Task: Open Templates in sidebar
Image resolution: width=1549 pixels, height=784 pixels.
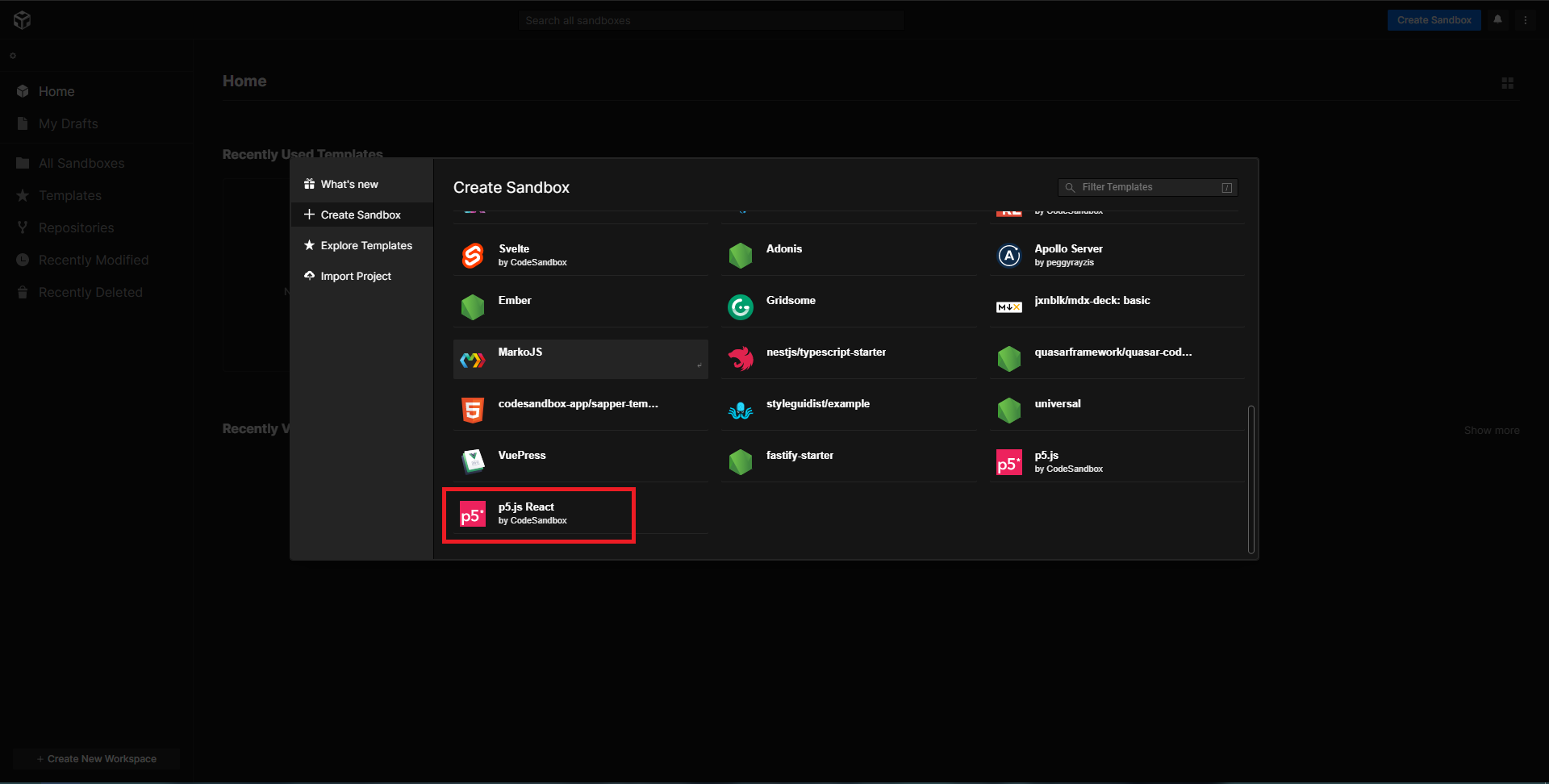Action: pos(70,195)
